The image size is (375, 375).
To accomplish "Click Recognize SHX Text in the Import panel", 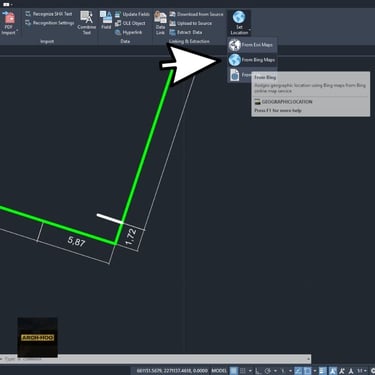I will 49,14.
